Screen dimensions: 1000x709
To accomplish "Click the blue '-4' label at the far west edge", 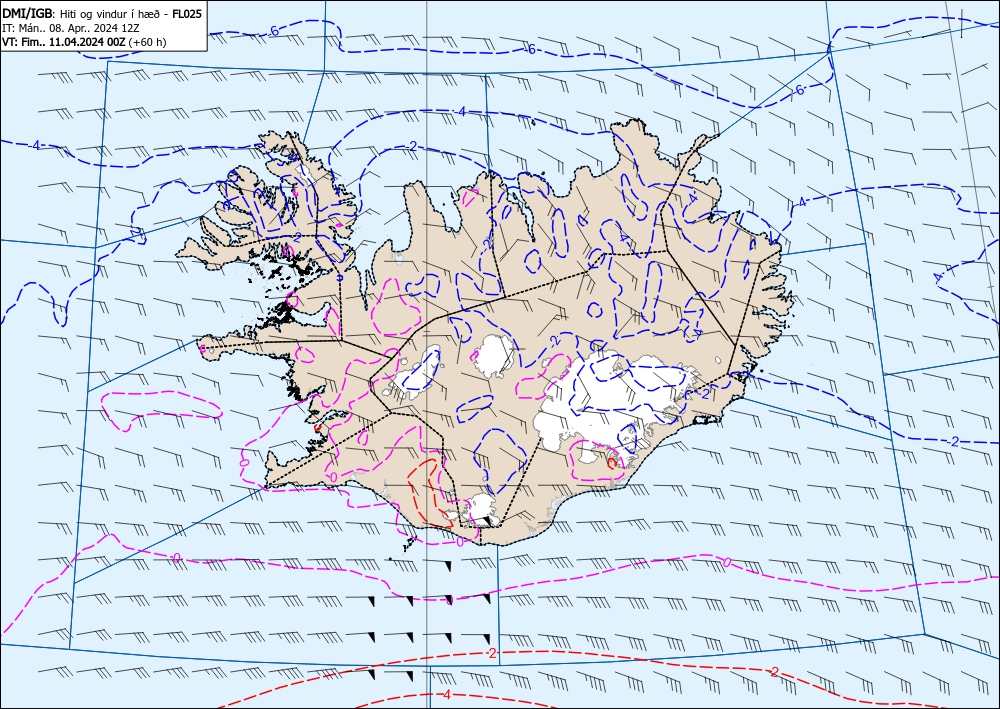I will (36, 145).
